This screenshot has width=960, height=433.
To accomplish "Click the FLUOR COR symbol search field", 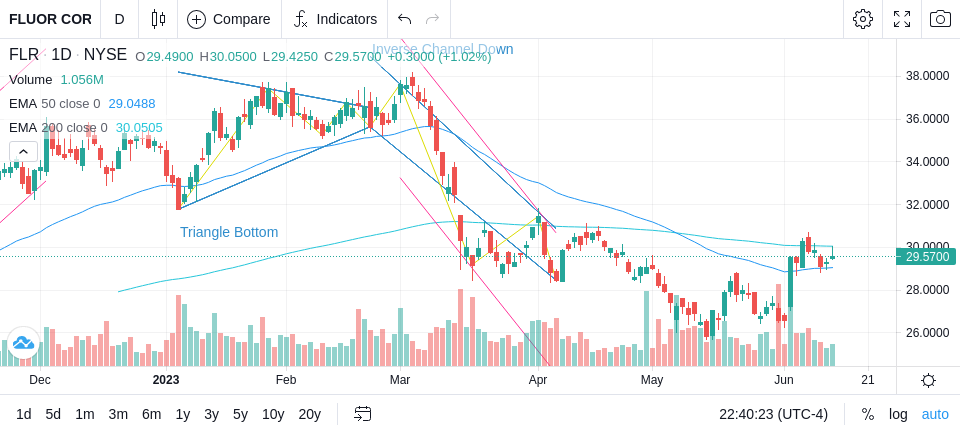I will pos(50,19).
